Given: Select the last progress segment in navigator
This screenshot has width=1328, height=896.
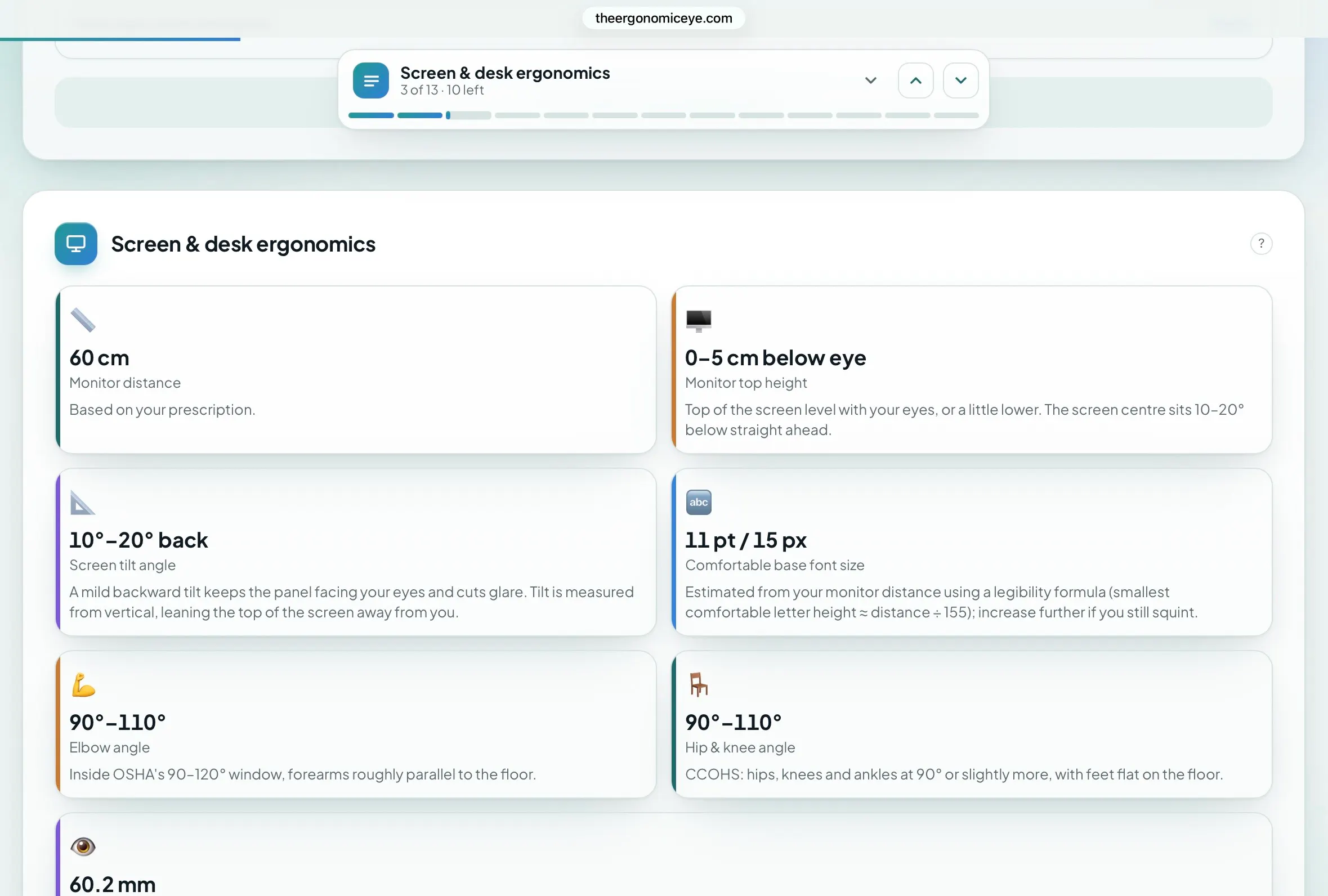Looking at the screenshot, I should click(956, 115).
